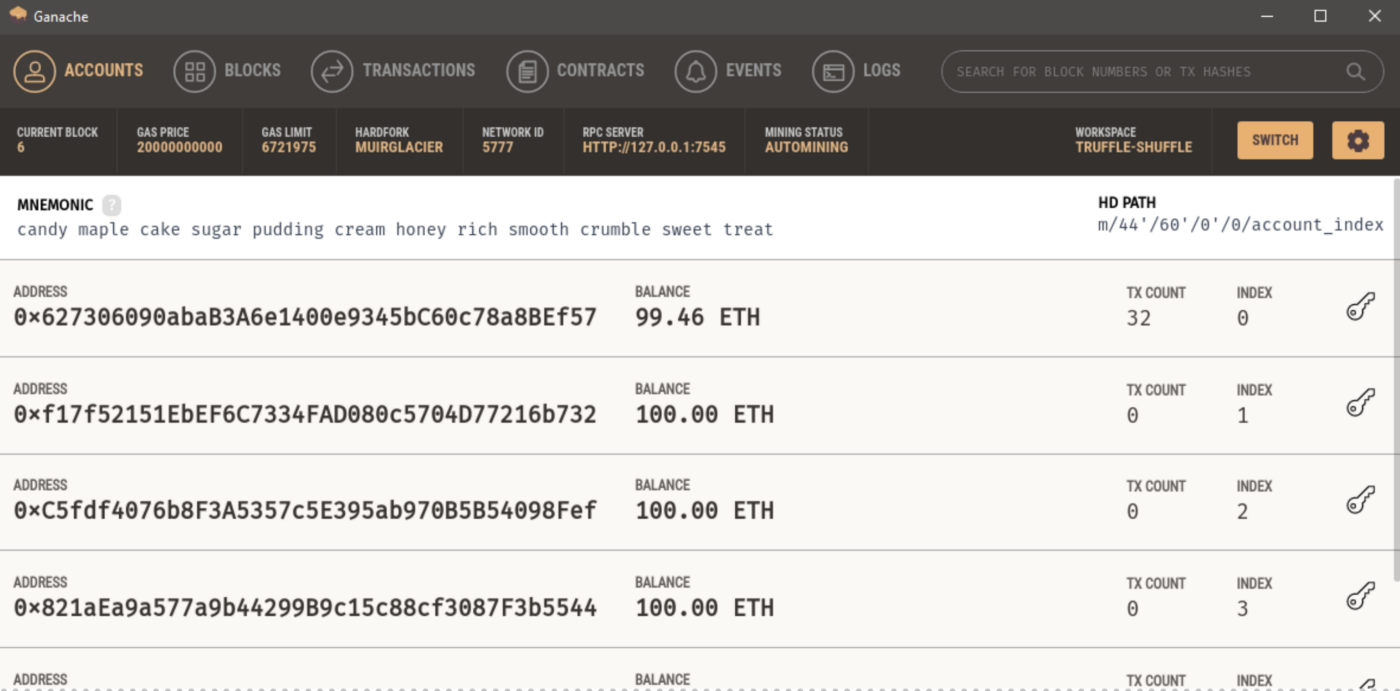Click the 99.46 ETH balance
Screen dimensions: 1400x691
point(697,318)
